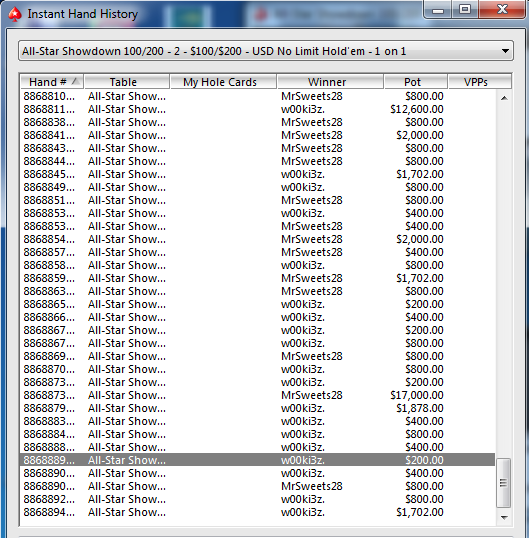Select hand 8868843... row
Viewport: 529px width, 538px height.
coord(257,148)
